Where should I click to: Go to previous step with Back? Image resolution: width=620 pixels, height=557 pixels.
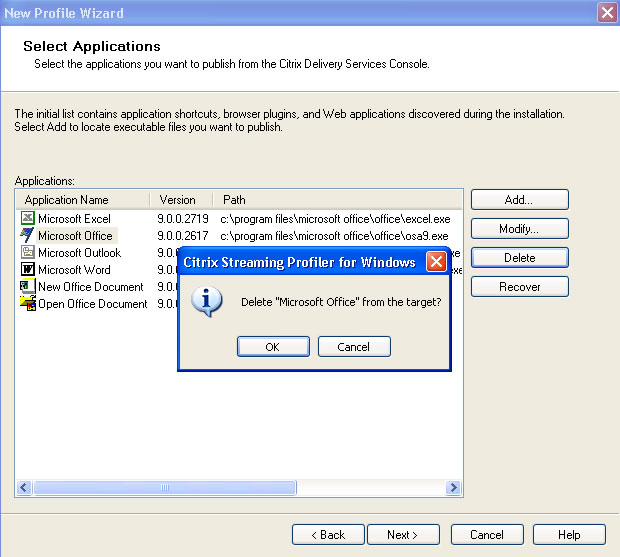(328, 535)
